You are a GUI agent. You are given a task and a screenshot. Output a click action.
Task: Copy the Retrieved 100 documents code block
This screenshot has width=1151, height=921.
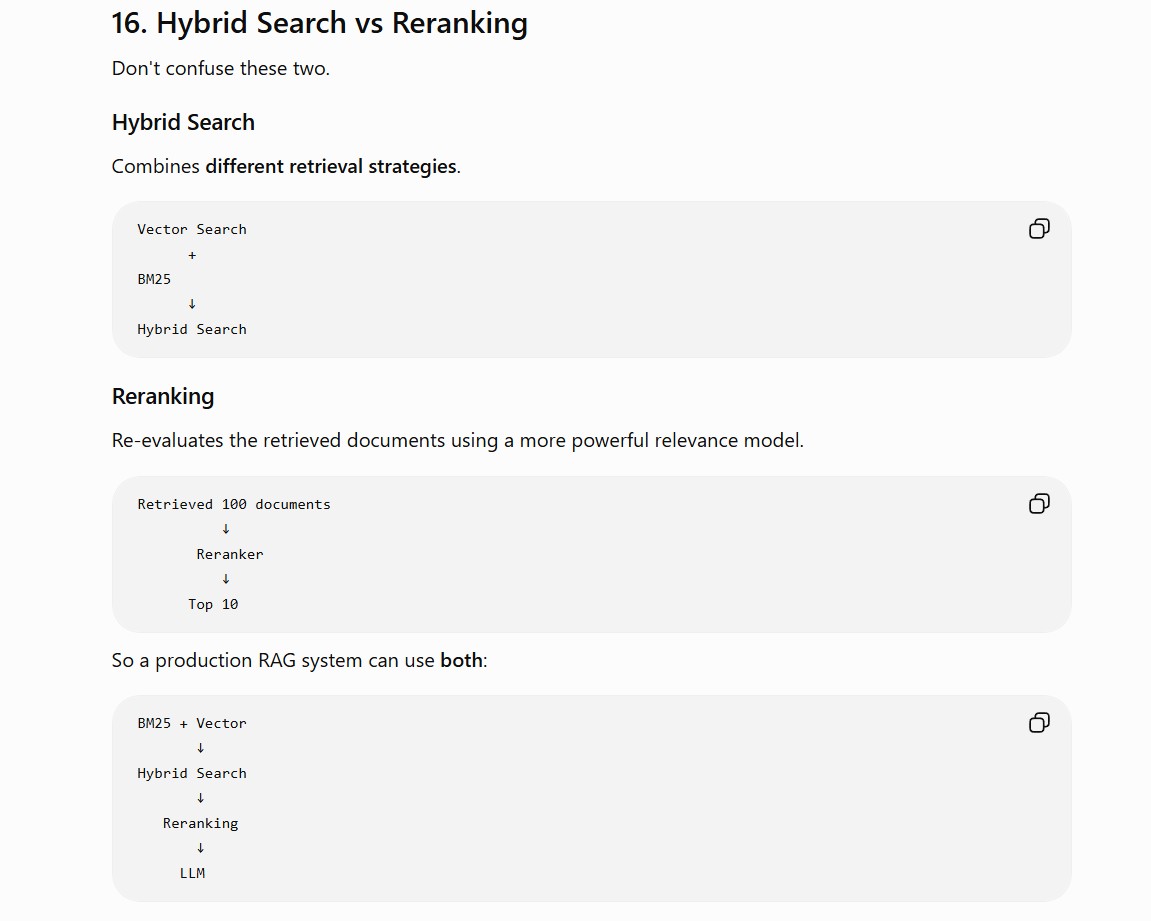1039,503
